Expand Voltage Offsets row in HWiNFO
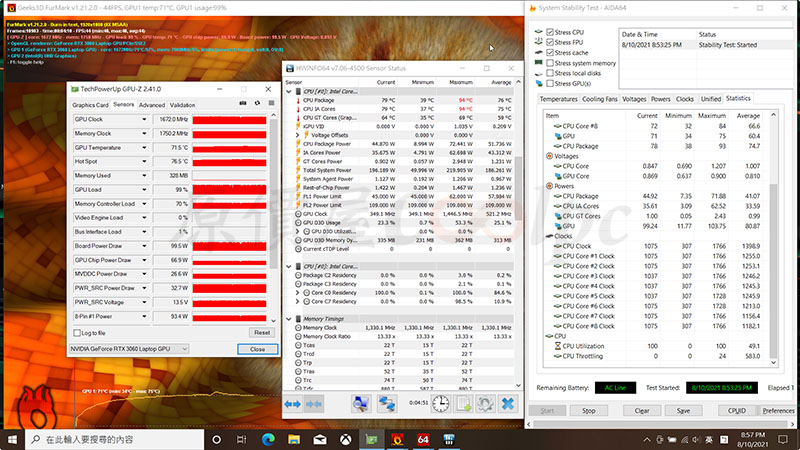This screenshot has height=450, width=800. point(297,135)
